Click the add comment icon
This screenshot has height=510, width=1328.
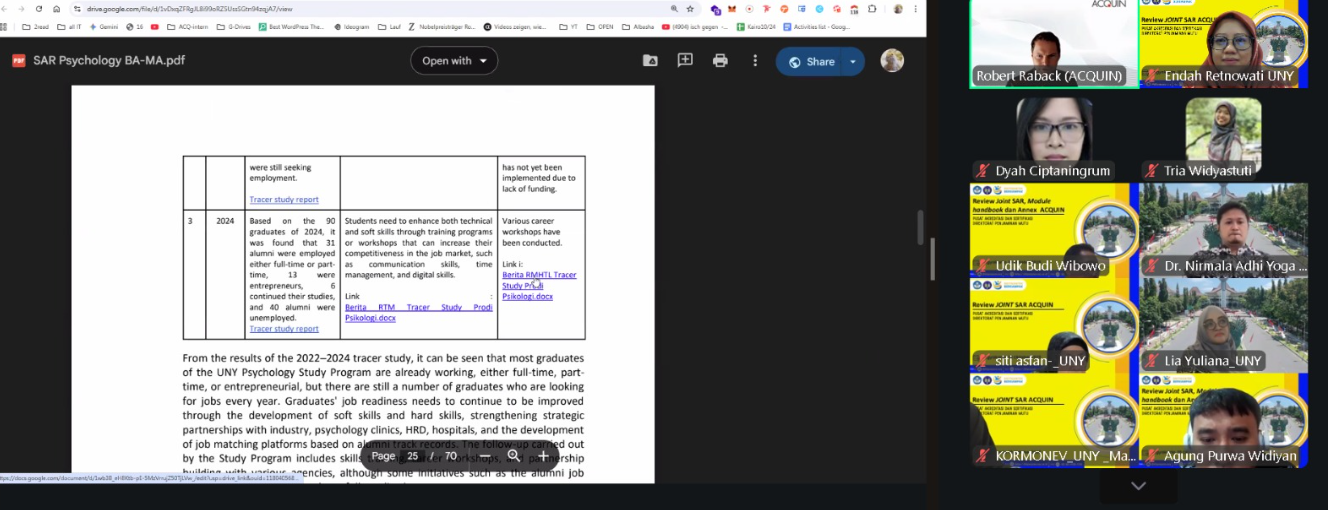coord(685,61)
